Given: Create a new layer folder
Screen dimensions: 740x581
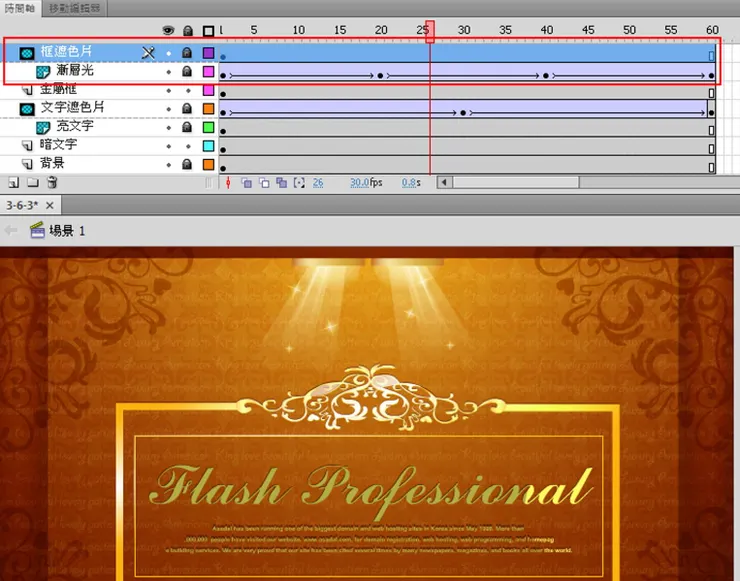Looking at the screenshot, I should coord(33,182).
